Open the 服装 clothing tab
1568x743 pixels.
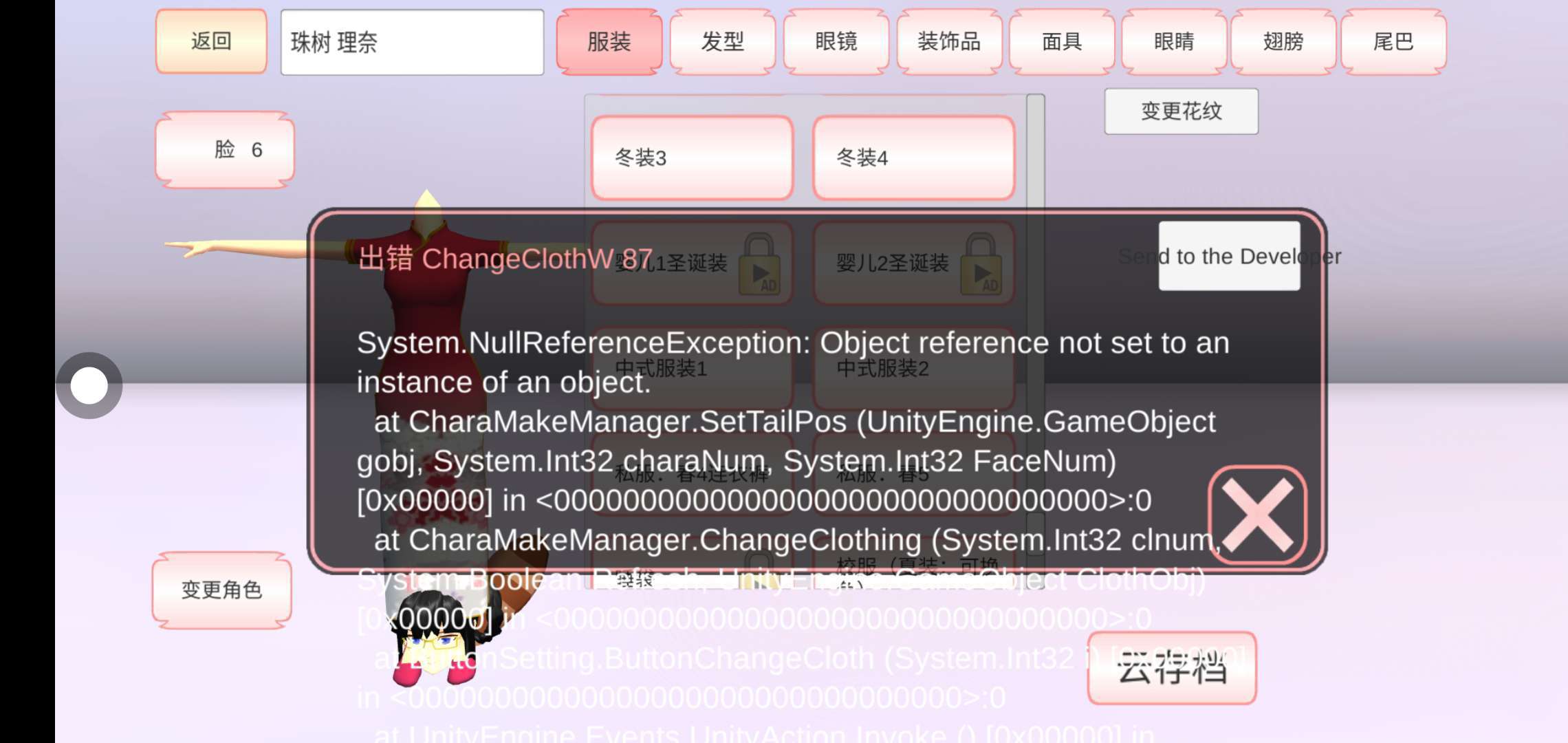click(609, 41)
